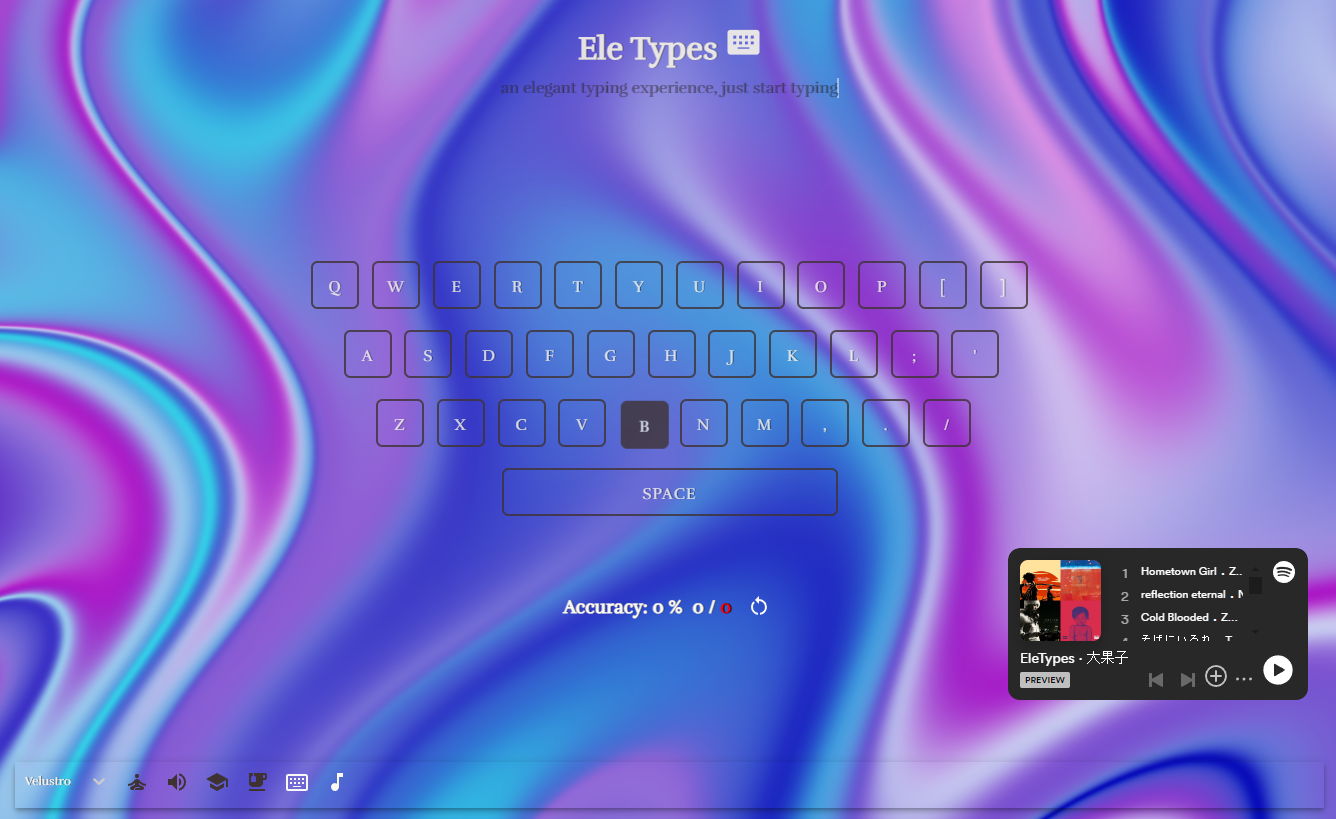Click the keyboard mode icon in bottom toolbar
1336x819 pixels.
click(x=297, y=782)
